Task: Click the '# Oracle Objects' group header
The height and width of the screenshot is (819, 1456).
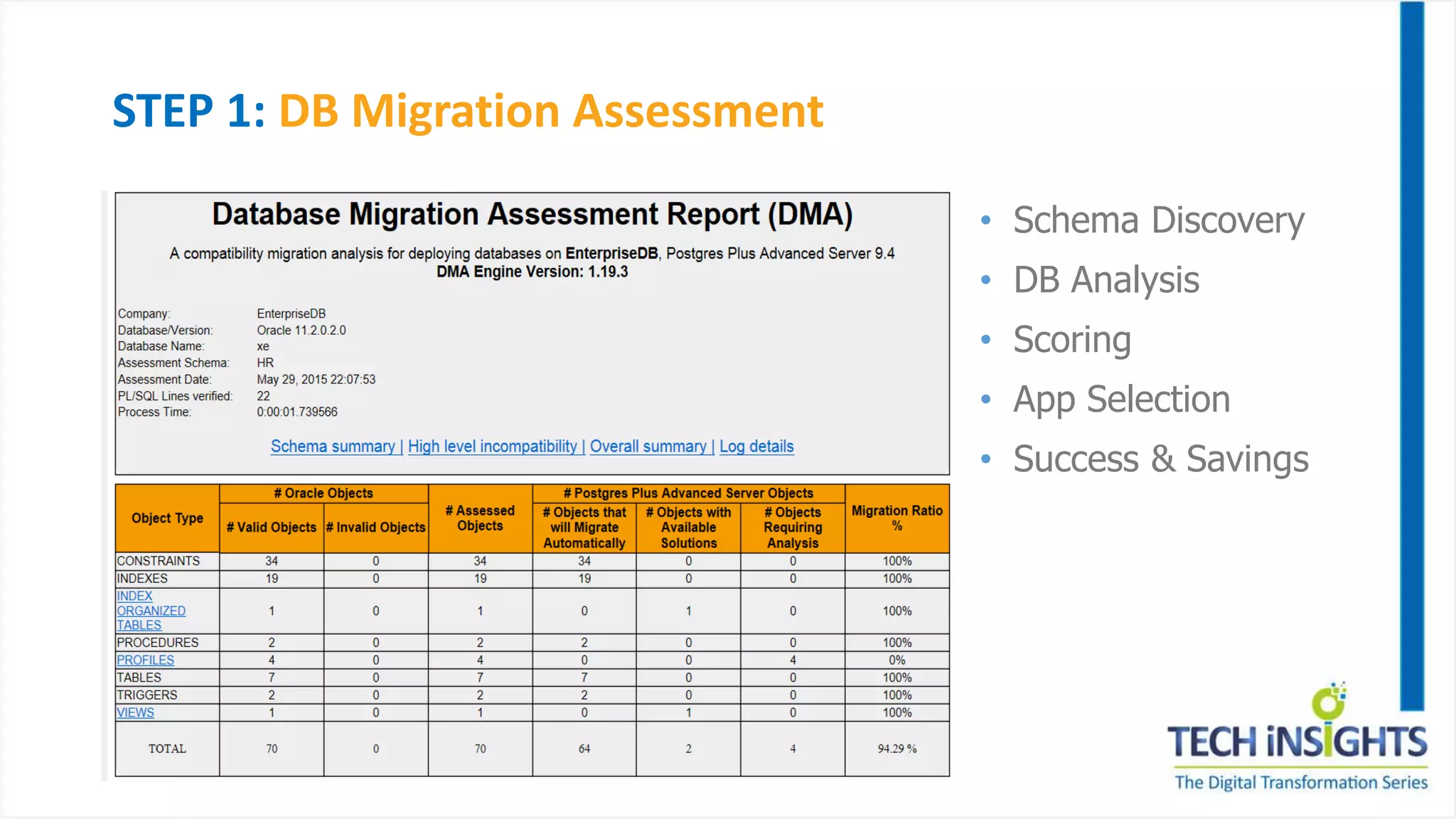Action: tap(323, 493)
